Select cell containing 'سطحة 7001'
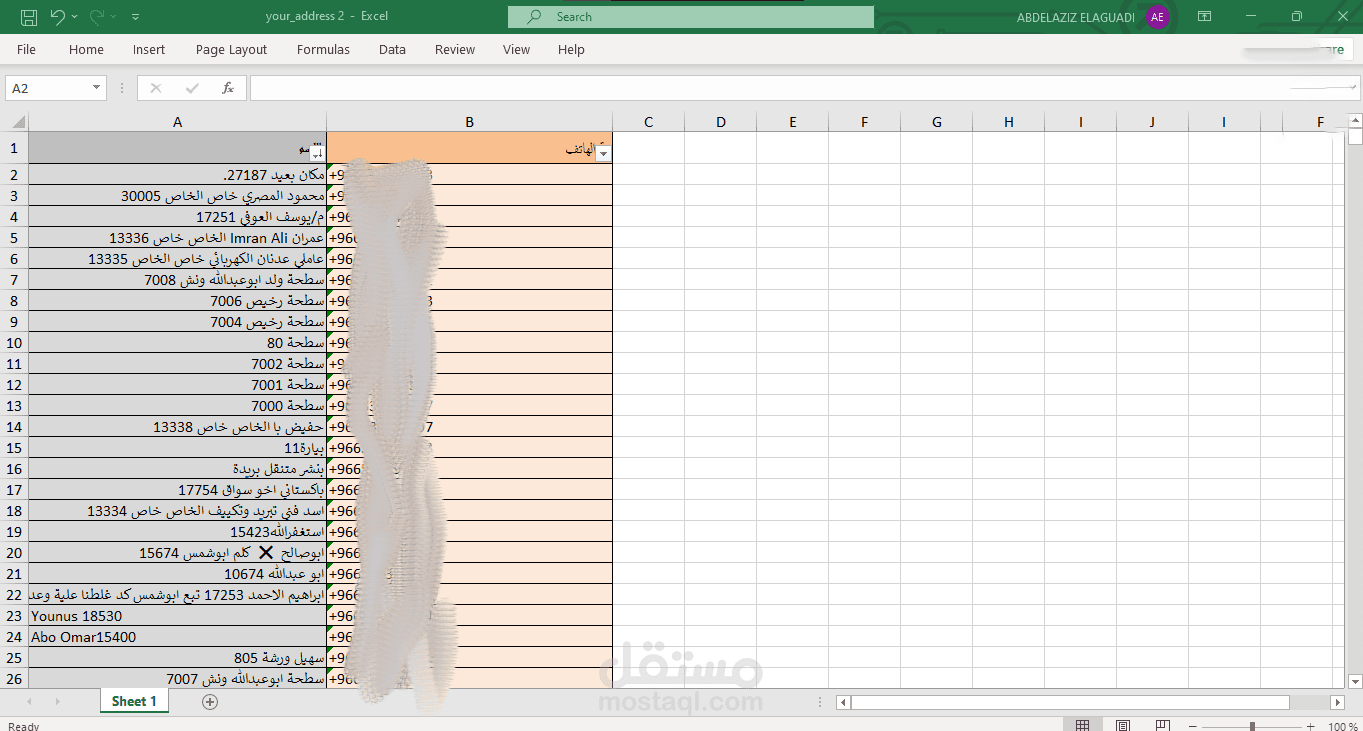The height and width of the screenshot is (731, 1363). click(x=177, y=385)
